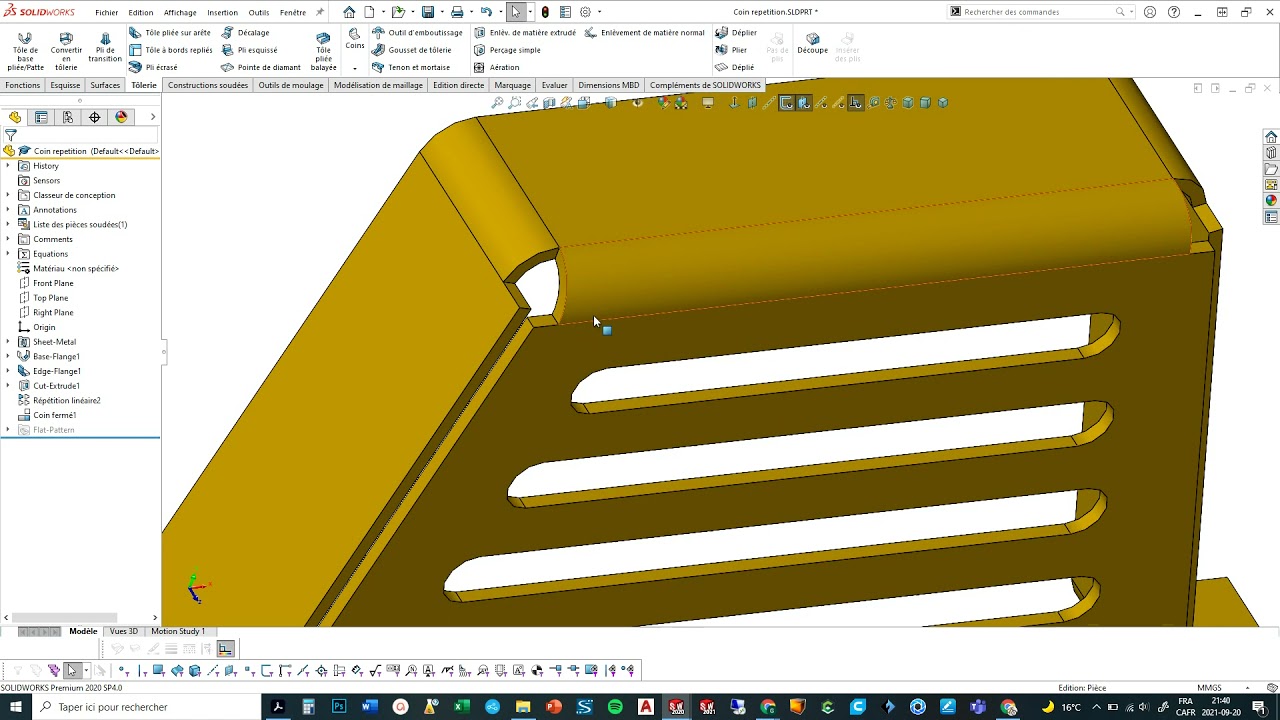
Task: Open FeatureManager design tree tab
Action: [15, 117]
